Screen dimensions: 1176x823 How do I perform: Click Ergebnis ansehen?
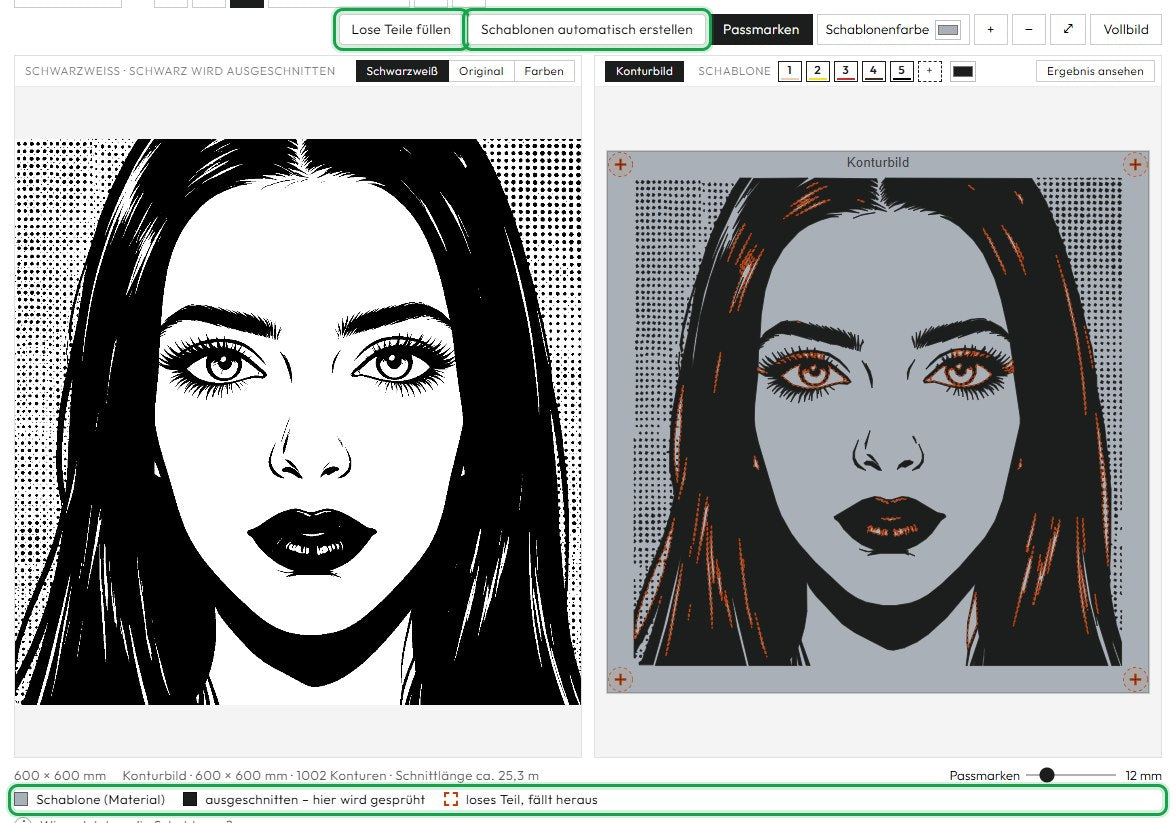1095,71
